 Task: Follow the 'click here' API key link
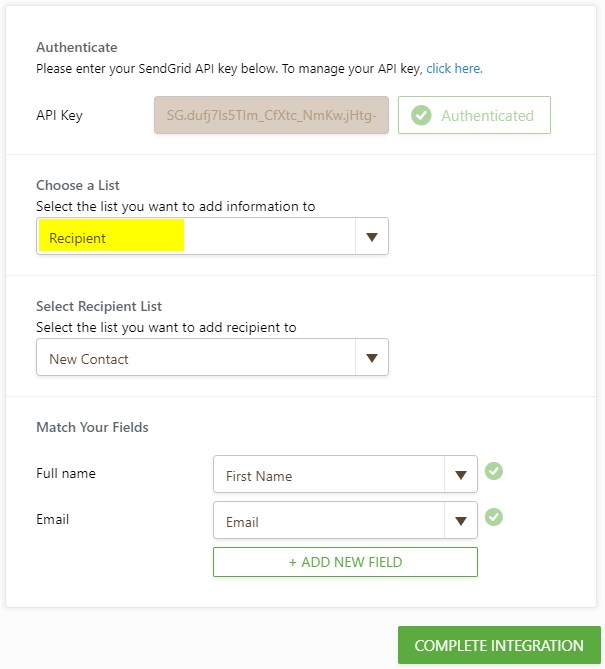(454, 69)
